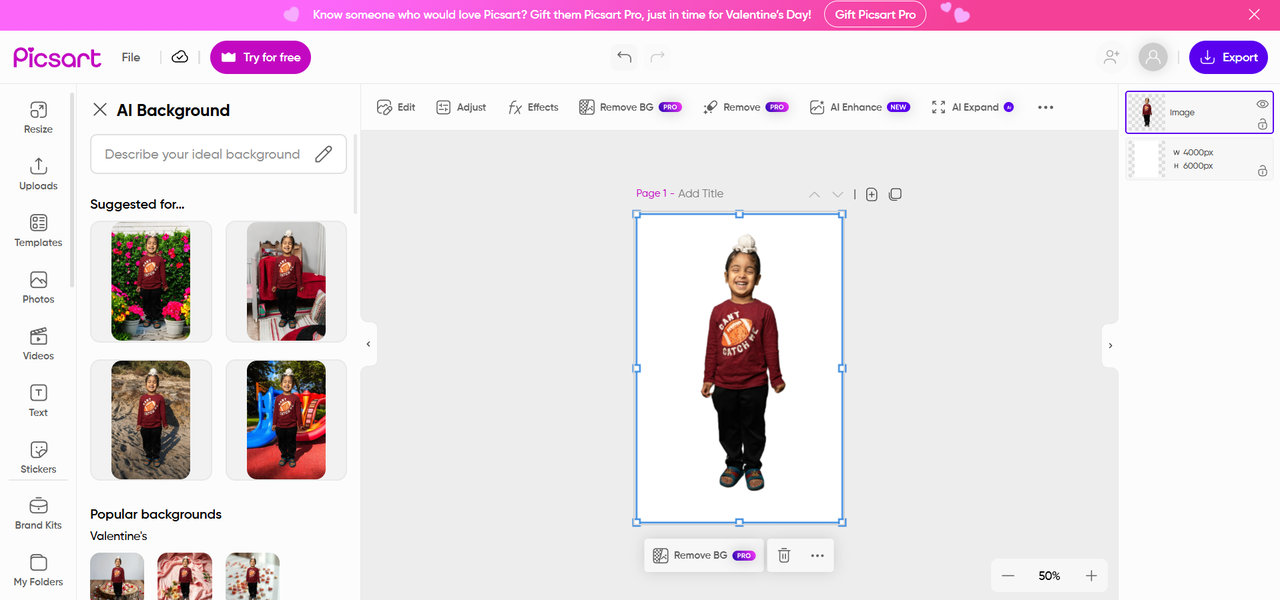The width and height of the screenshot is (1280, 600).
Task: Decrease zoom with the minus control
Action: (1008, 575)
